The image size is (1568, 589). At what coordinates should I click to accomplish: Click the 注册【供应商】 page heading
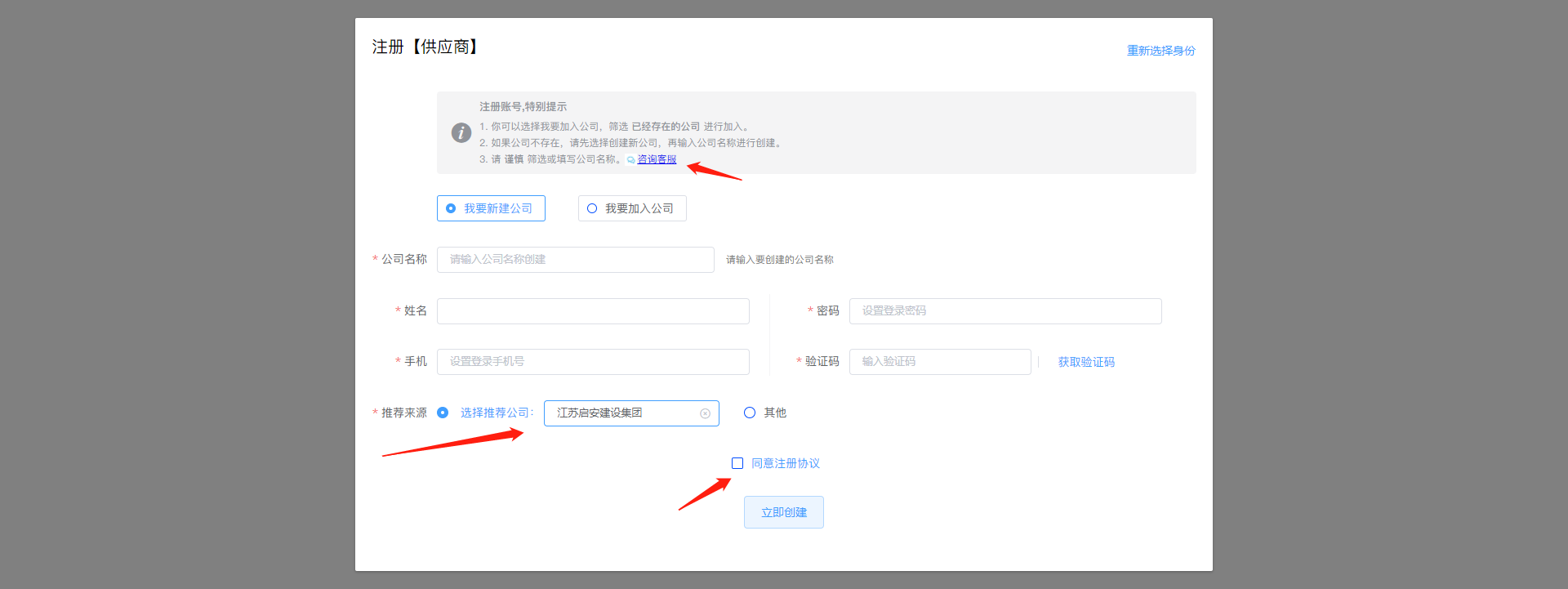click(x=425, y=47)
